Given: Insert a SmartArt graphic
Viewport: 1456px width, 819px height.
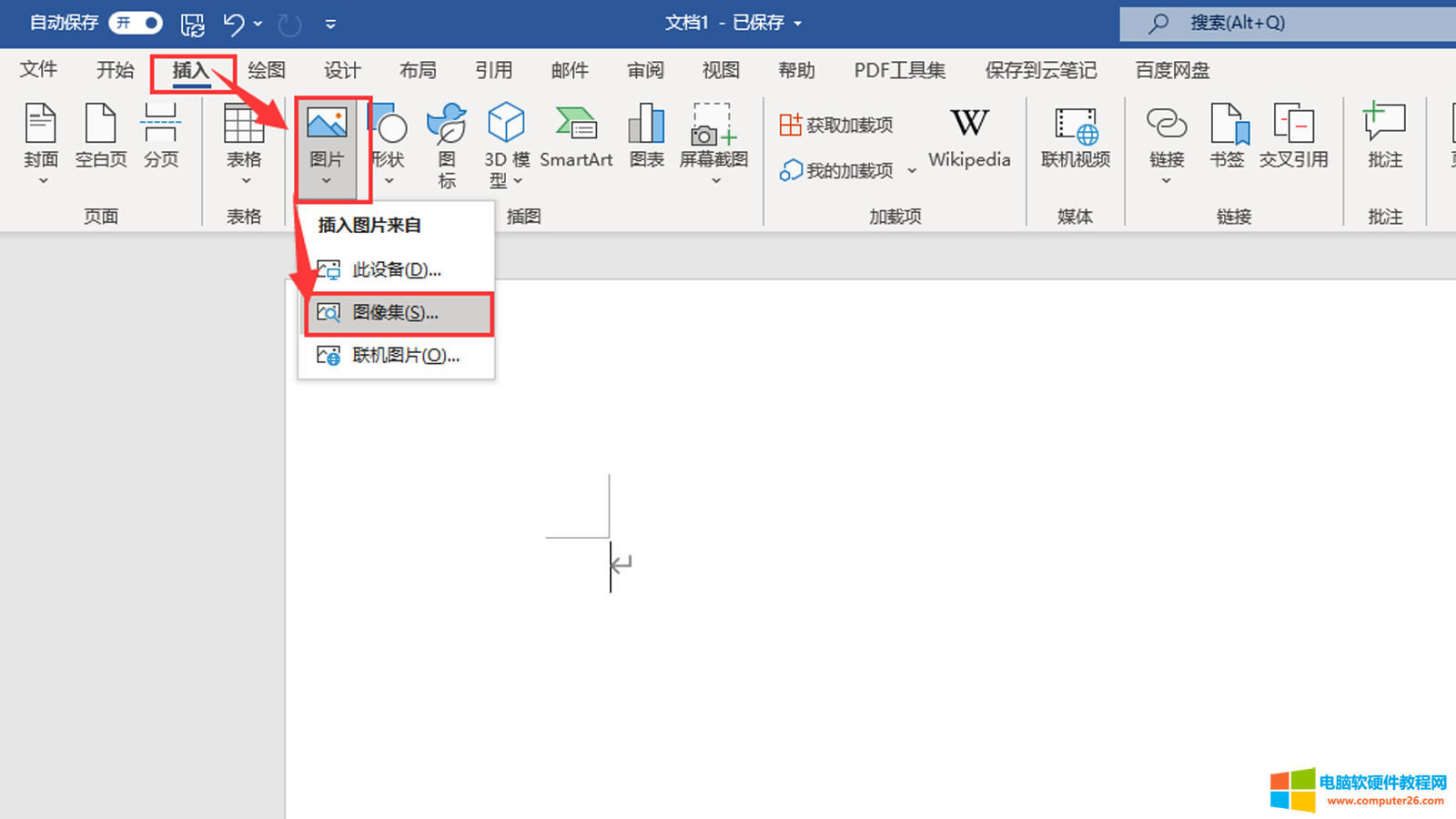Looking at the screenshot, I should point(576,136).
